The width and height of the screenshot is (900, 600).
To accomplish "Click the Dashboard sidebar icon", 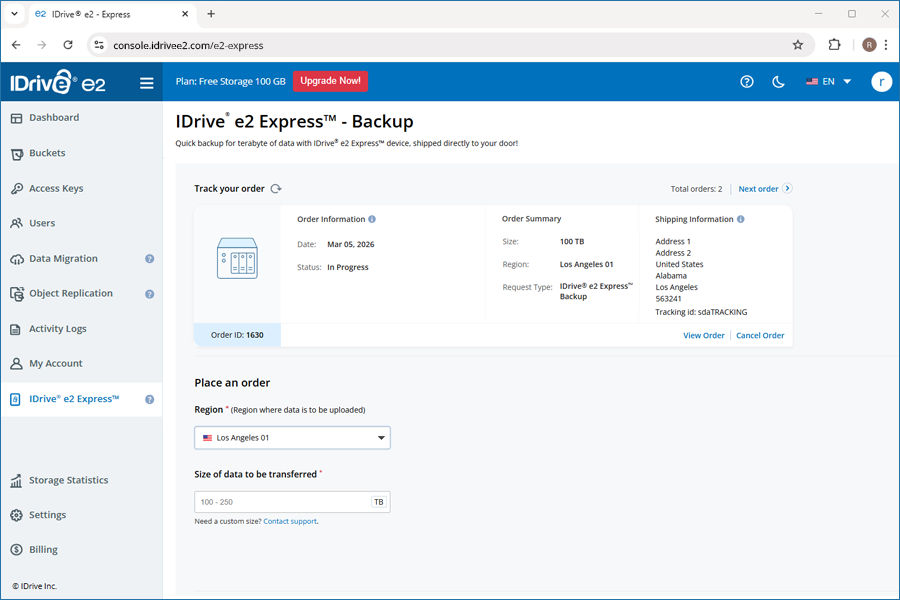I will (x=17, y=118).
